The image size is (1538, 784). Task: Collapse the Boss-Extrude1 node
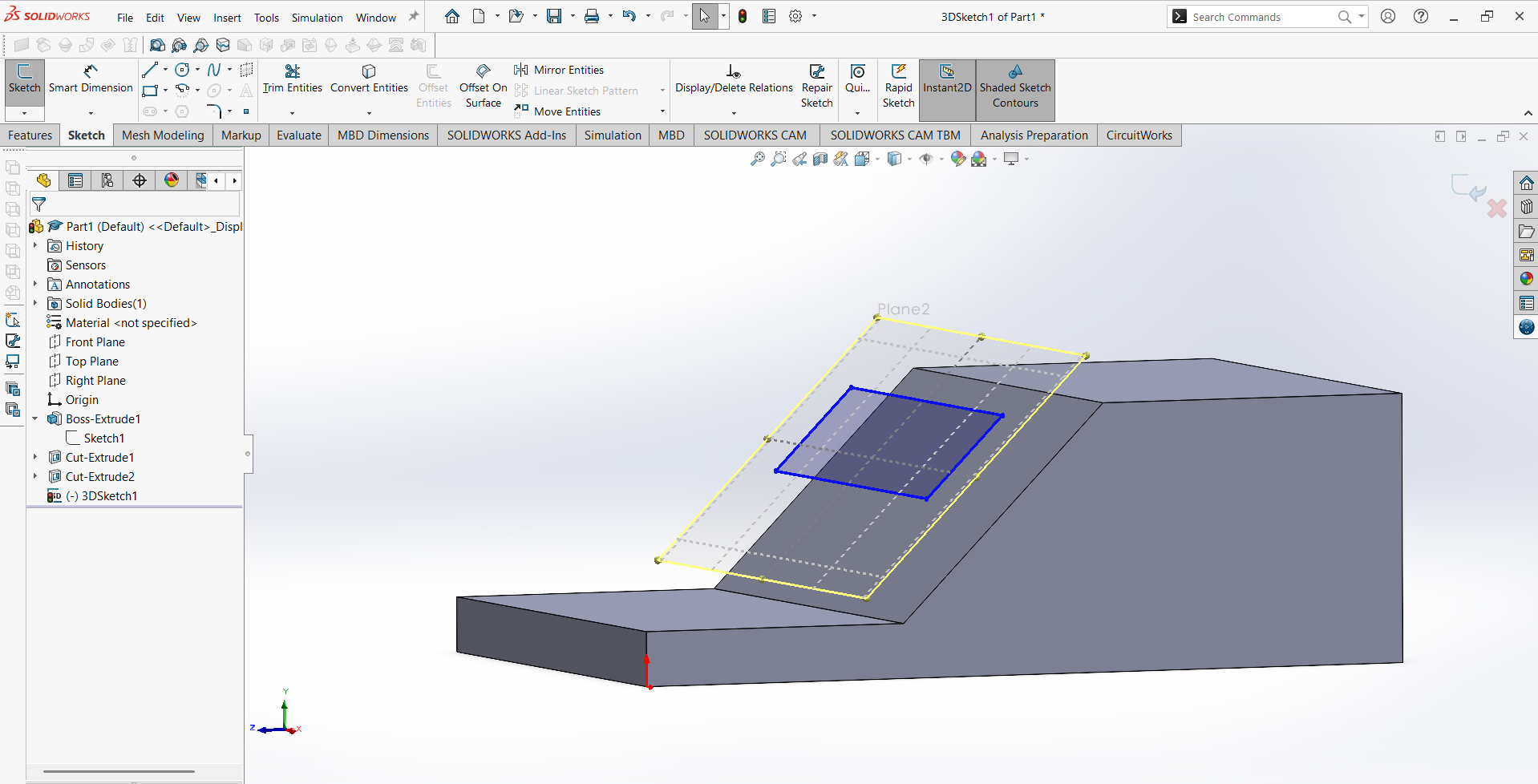pyautogui.click(x=35, y=418)
